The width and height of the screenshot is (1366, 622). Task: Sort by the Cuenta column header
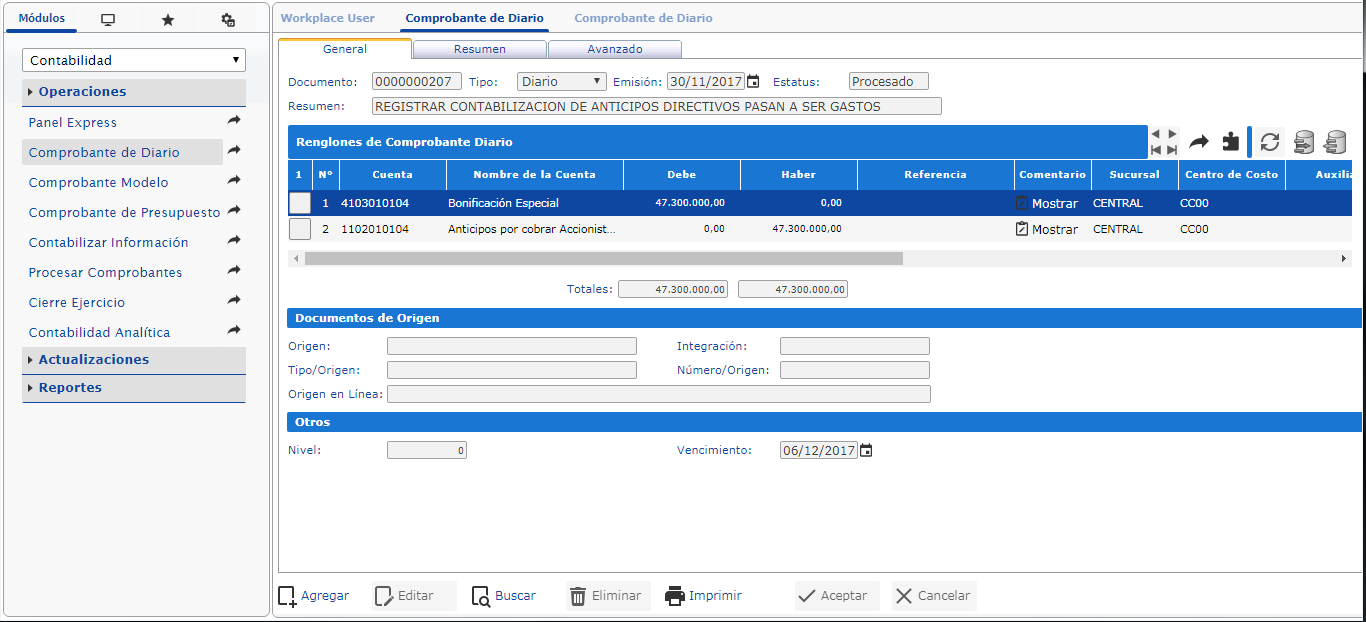[392, 174]
